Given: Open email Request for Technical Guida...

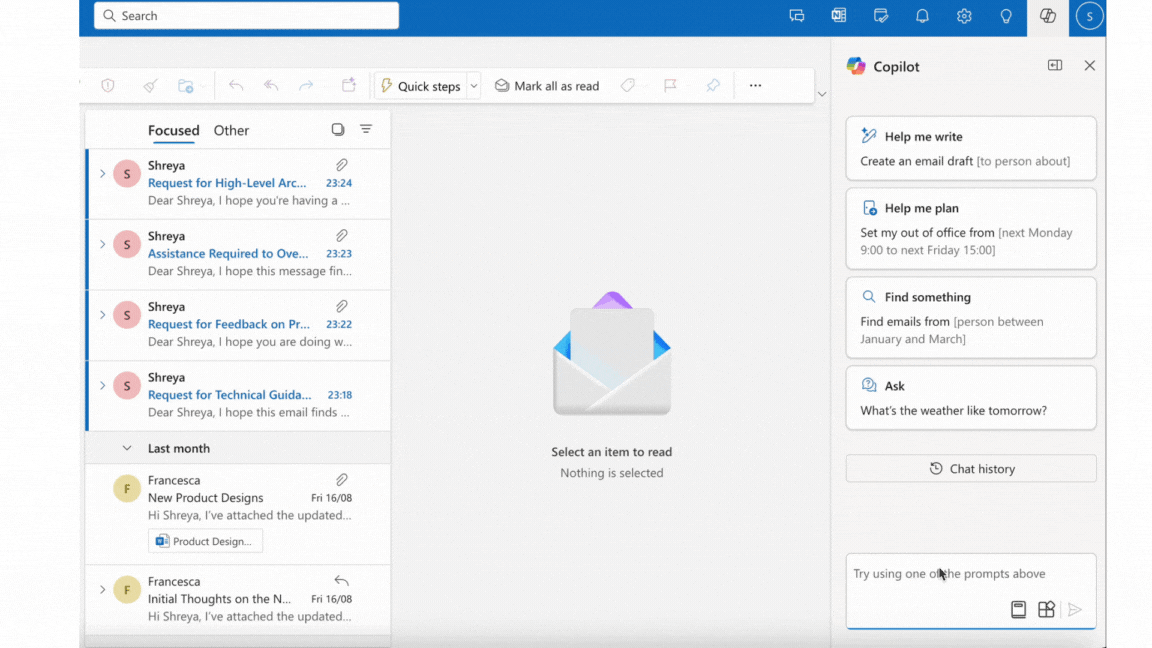Looking at the screenshot, I should tap(239, 395).
